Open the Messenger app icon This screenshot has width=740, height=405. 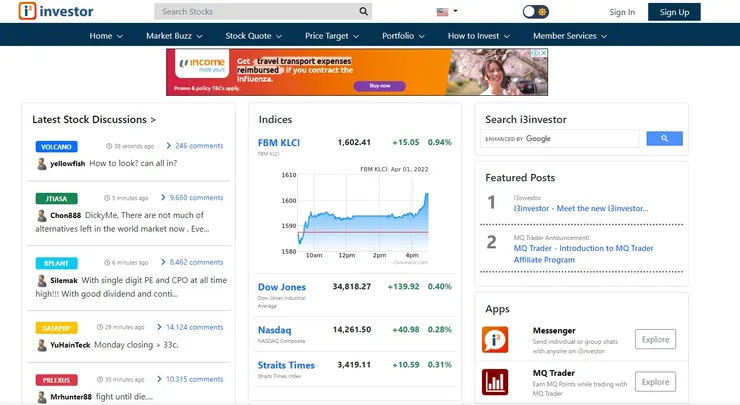[x=495, y=339]
